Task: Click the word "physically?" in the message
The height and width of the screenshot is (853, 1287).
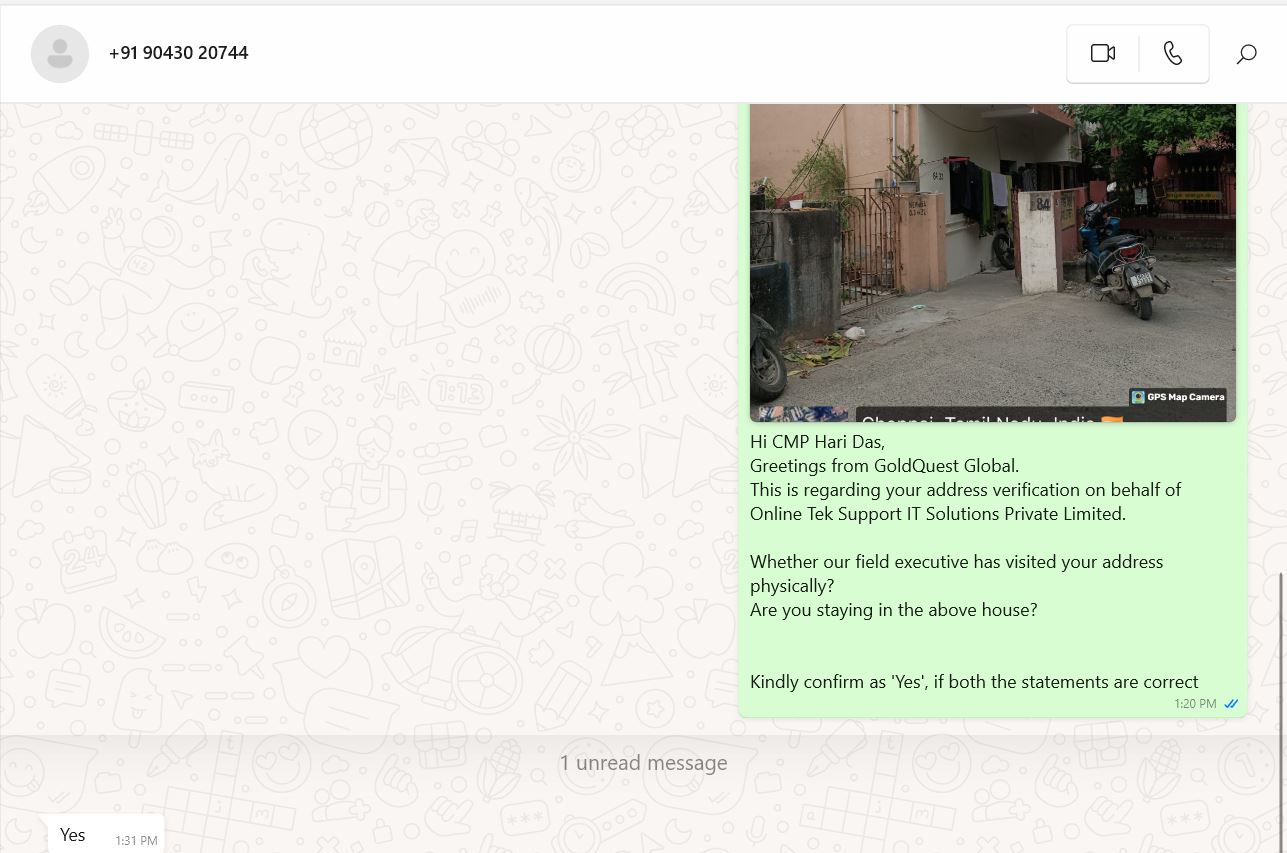Action: (x=792, y=585)
